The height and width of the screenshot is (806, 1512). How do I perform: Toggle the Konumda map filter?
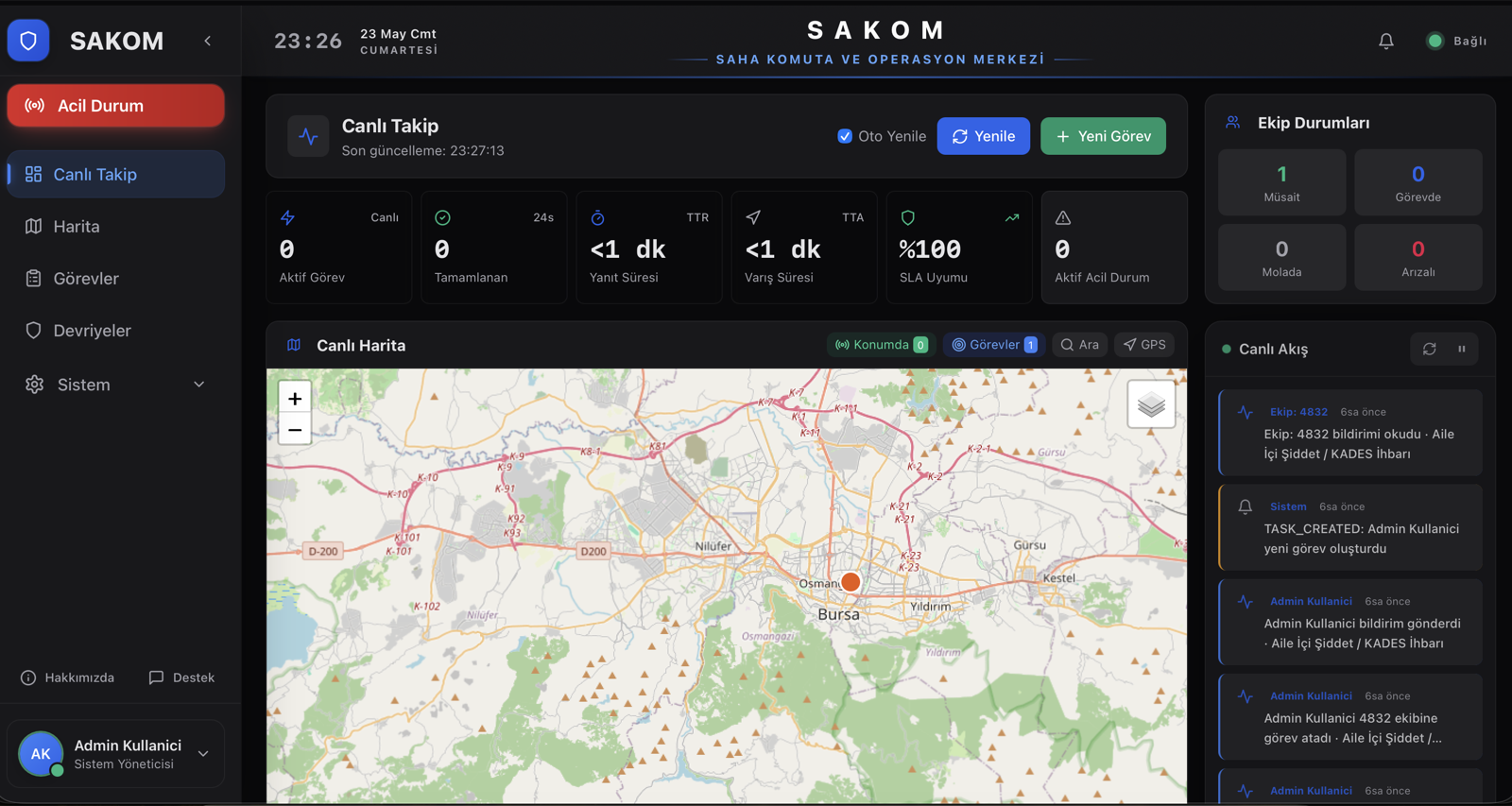[880, 345]
